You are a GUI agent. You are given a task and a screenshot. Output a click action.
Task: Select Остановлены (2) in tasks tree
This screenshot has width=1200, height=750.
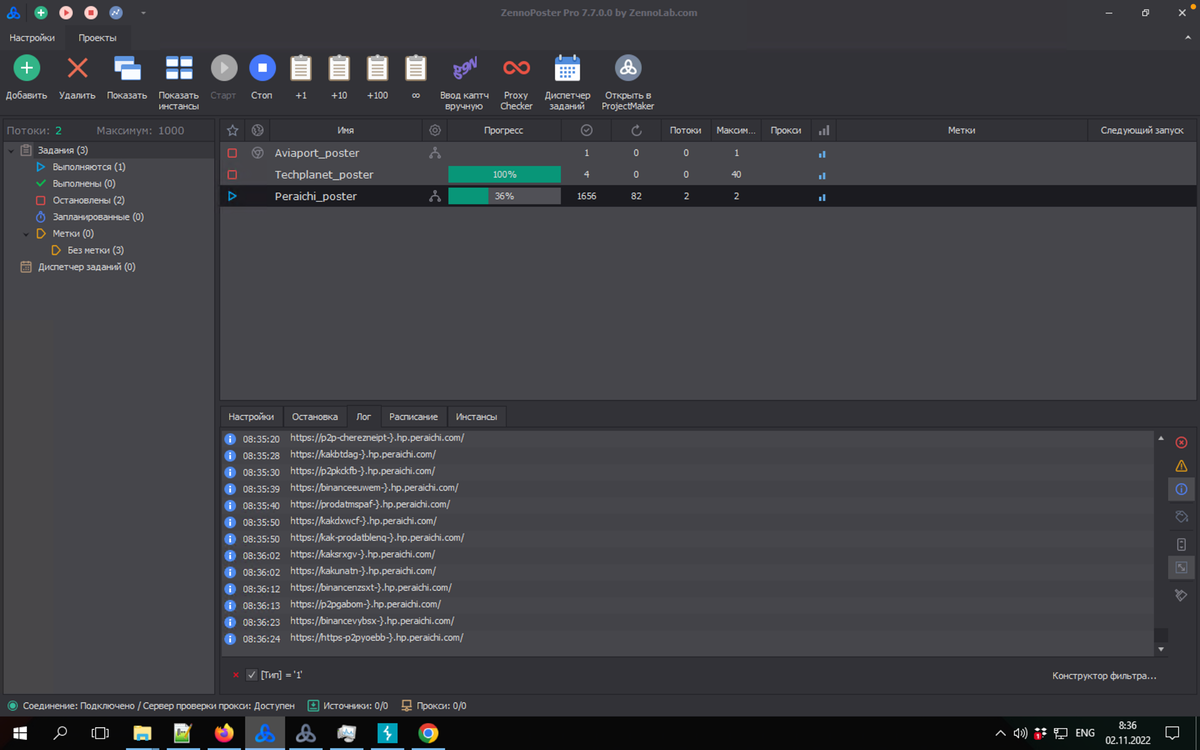tap(88, 200)
